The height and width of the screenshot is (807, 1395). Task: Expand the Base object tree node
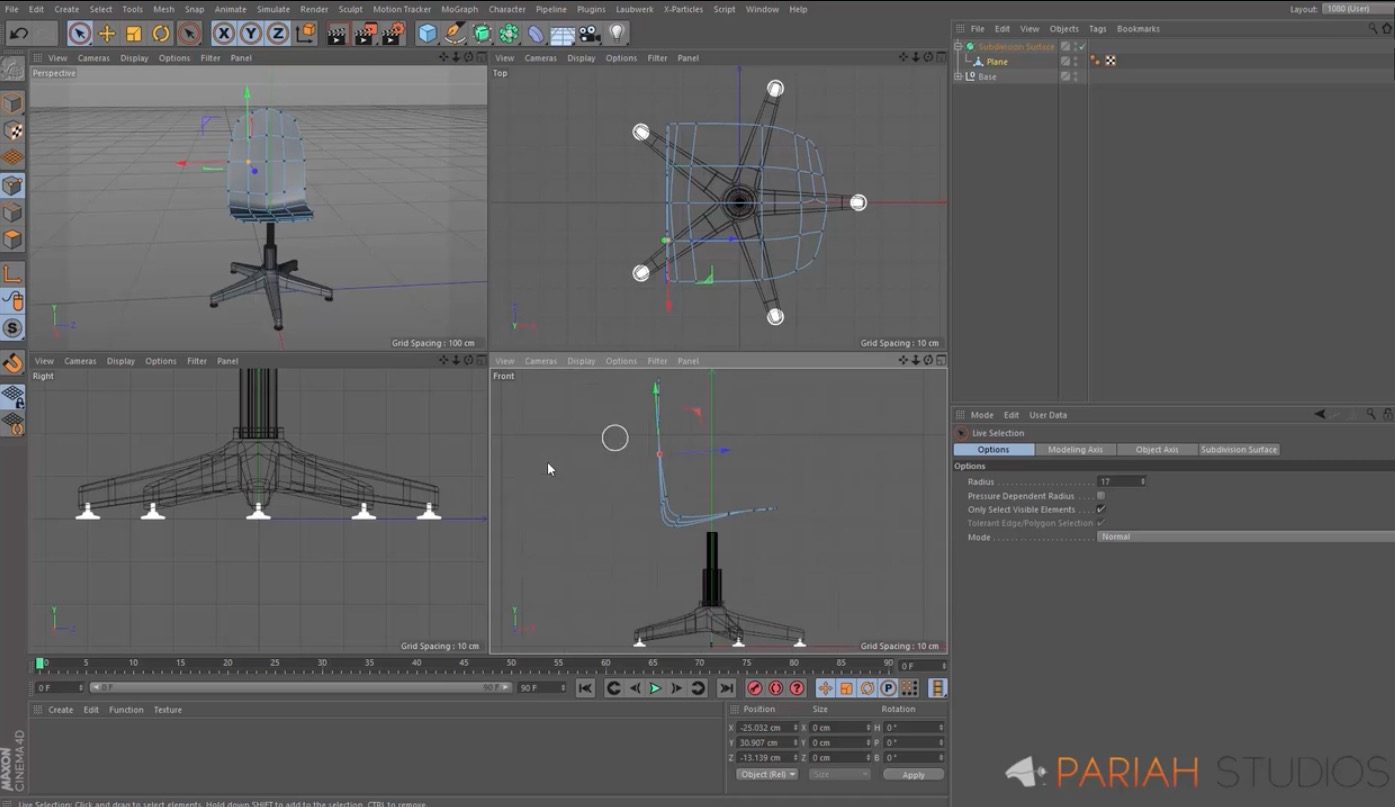coord(958,76)
